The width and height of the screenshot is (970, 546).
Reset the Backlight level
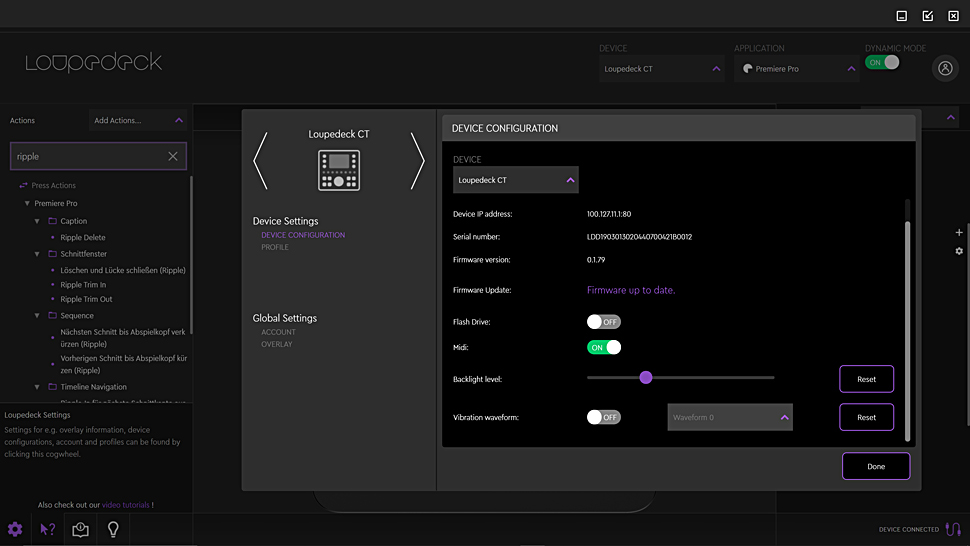866,379
